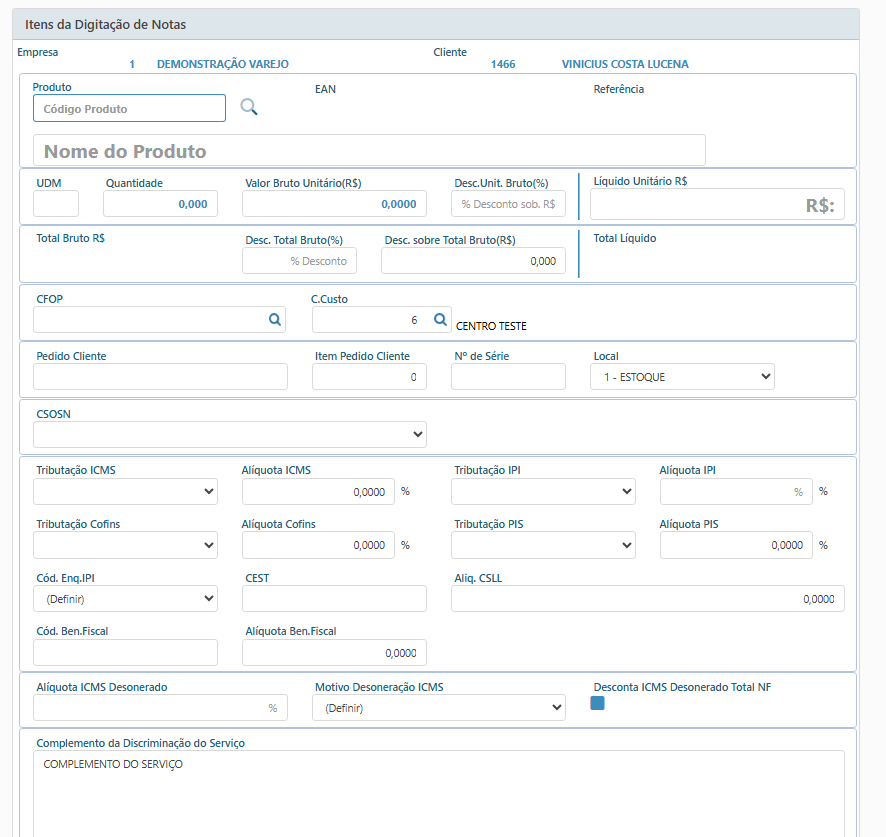Expand the CSOSN dropdown

[230, 434]
